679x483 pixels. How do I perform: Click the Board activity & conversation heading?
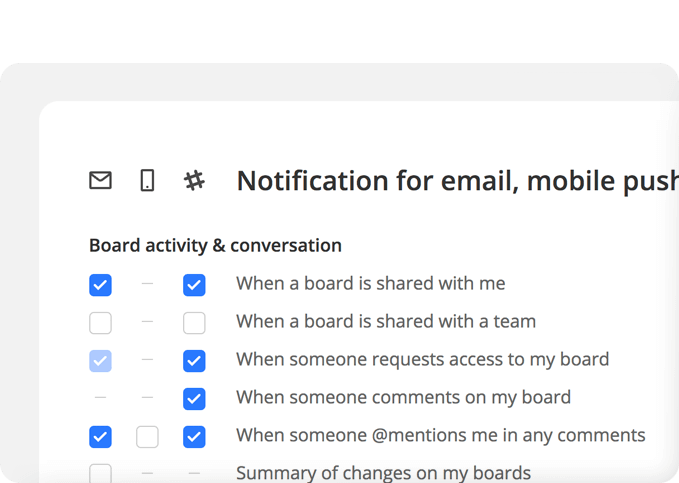(215, 246)
